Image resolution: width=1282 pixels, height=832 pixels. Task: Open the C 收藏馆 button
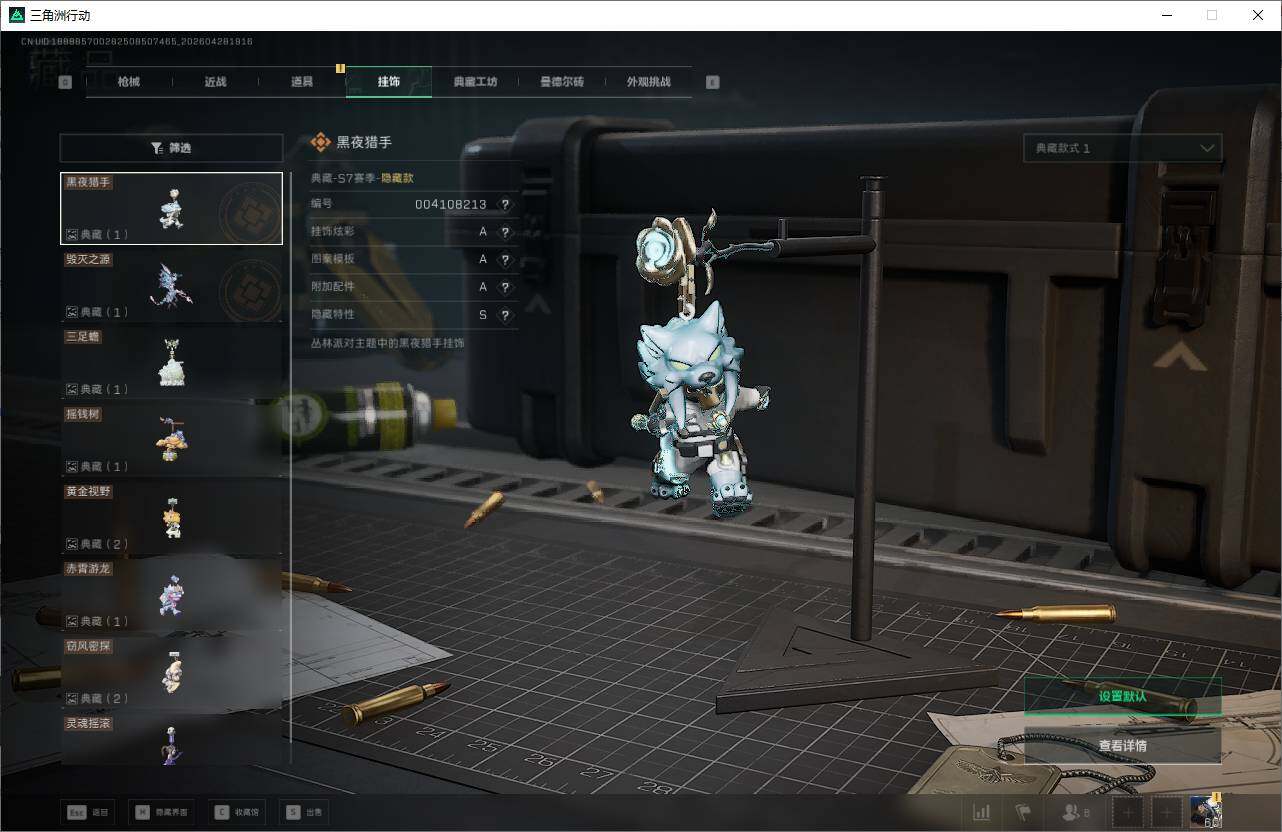(x=236, y=813)
